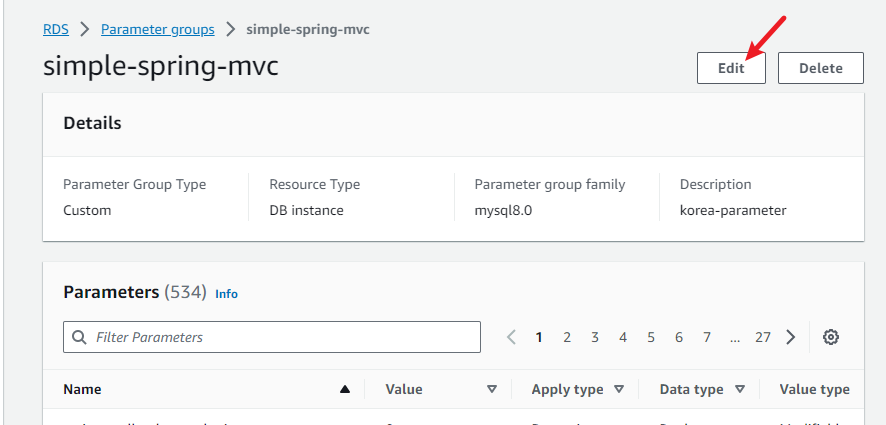Open Parameters Info link
This screenshot has height=425, width=886.
pyautogui.click(x=227, y=294)
